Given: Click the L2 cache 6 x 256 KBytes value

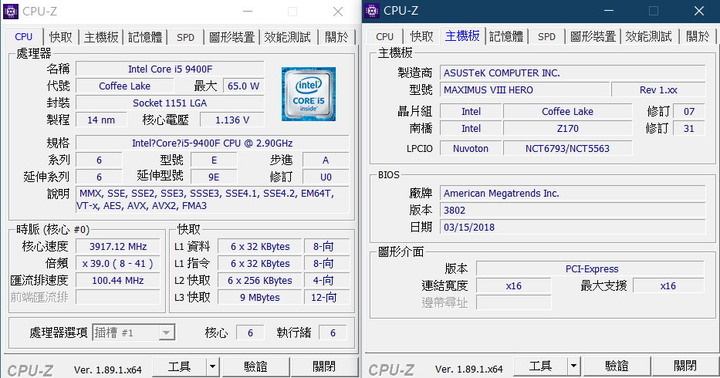Looking at the screenshot, I should (x=260, y=281).
